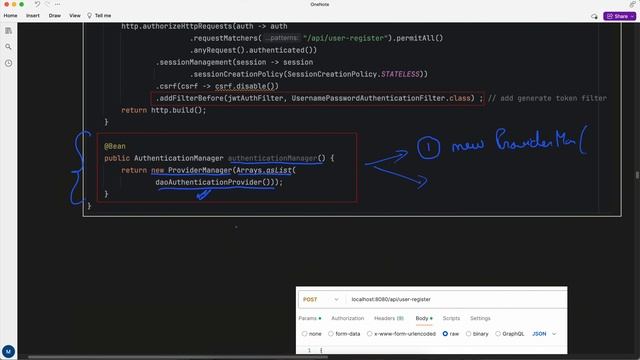Click the jwtAuthFilter argument text

pos(255,98)
